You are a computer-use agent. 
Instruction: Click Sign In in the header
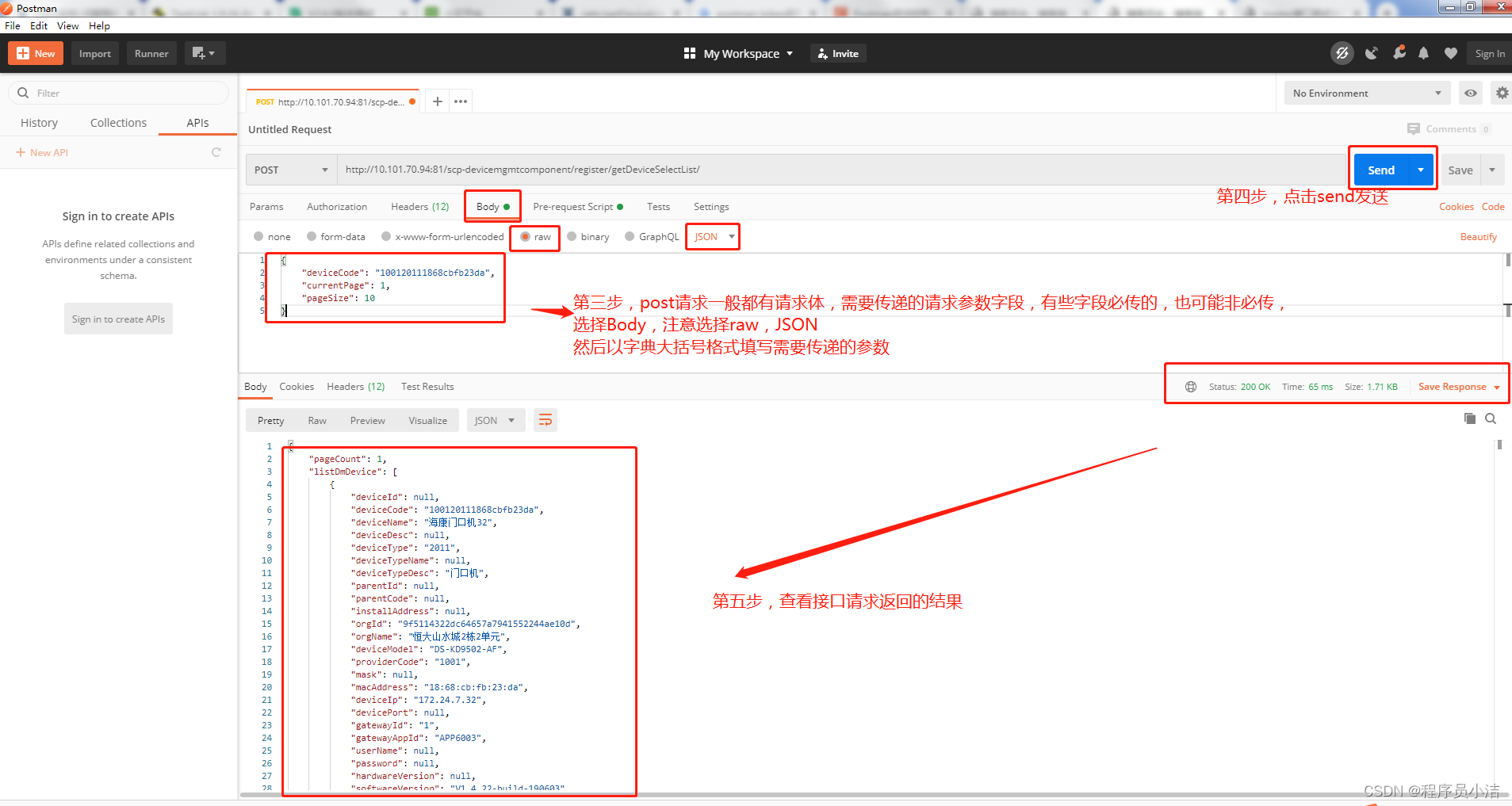[x=1490, y=53]
